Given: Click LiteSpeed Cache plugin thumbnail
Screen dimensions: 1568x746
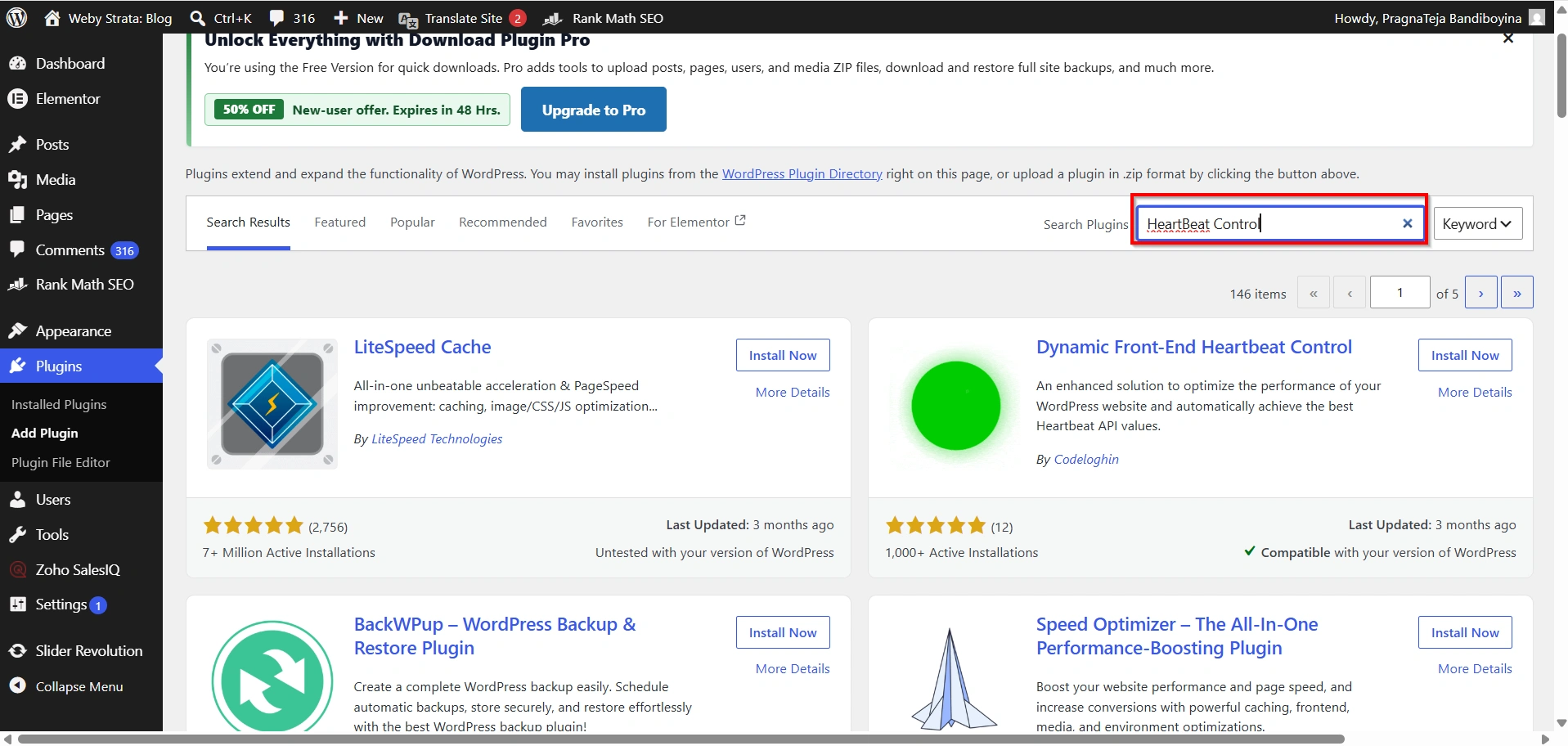Looking at the screenshot, I should point(272,404).
